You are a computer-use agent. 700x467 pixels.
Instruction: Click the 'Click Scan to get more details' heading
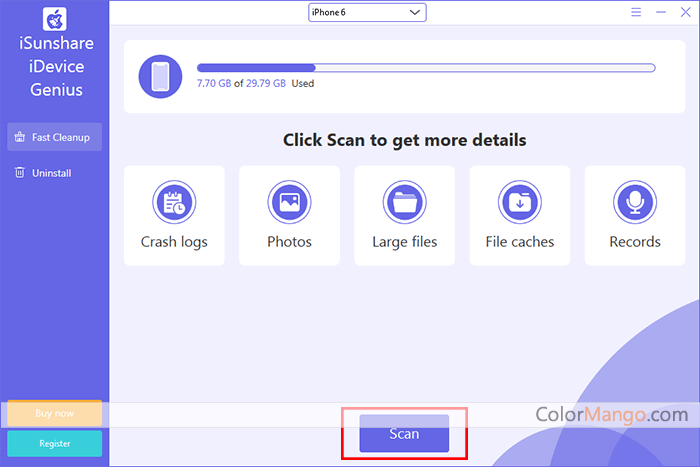coord(404,140)
